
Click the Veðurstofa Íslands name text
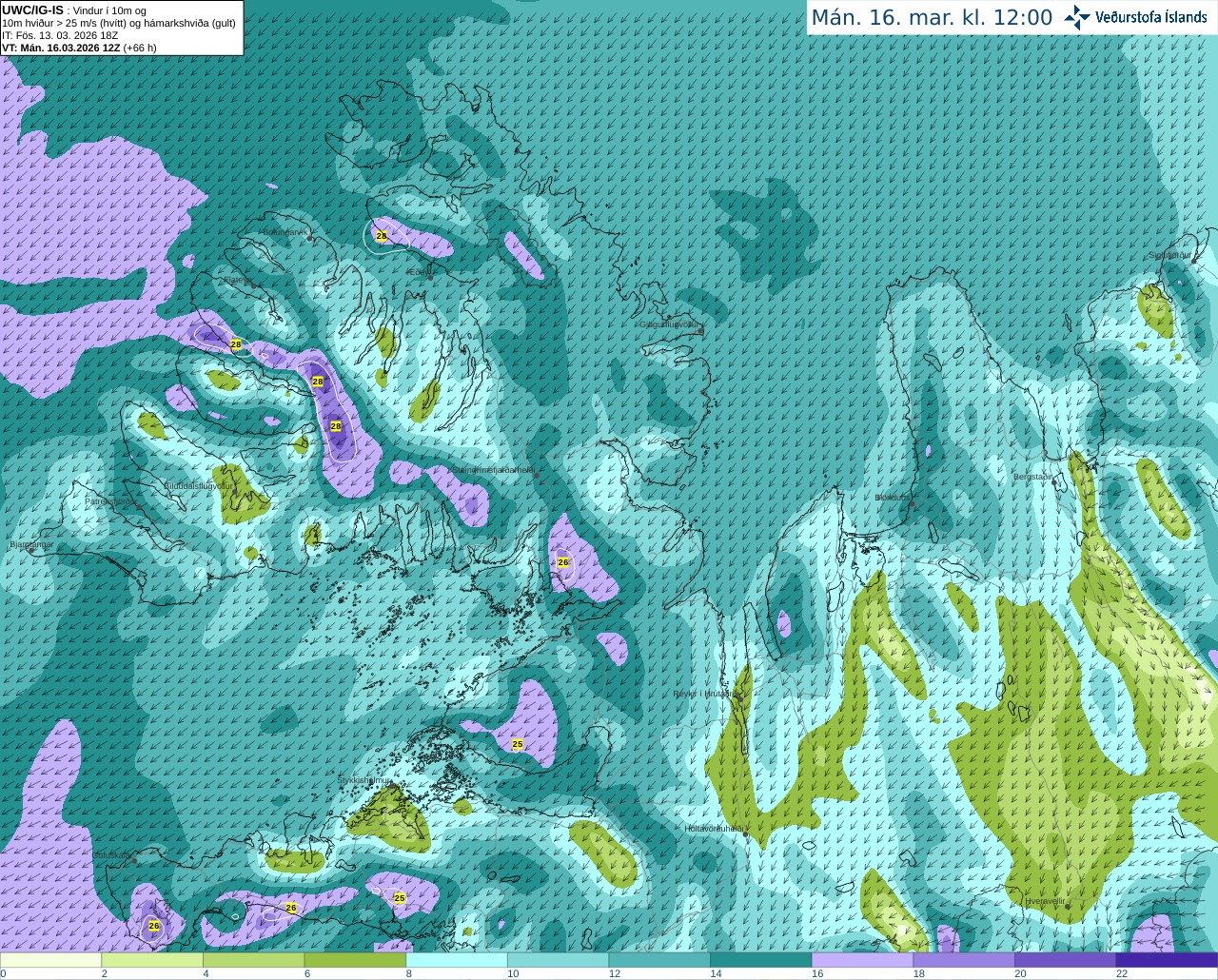tap(1150, 17)
